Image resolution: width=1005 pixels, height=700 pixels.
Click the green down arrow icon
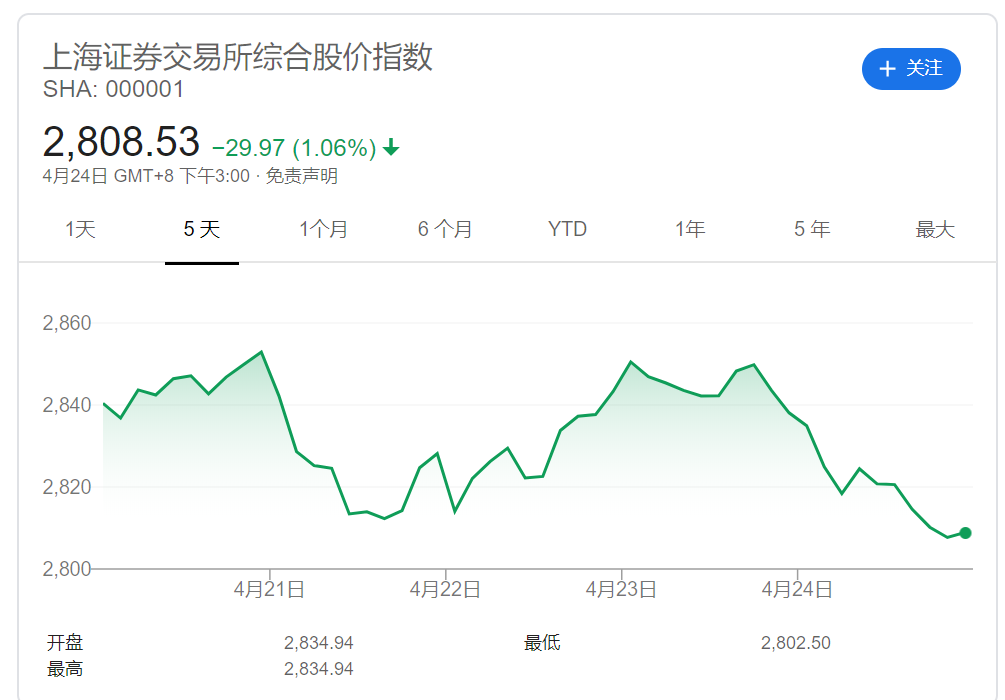[x=391, y=148]
